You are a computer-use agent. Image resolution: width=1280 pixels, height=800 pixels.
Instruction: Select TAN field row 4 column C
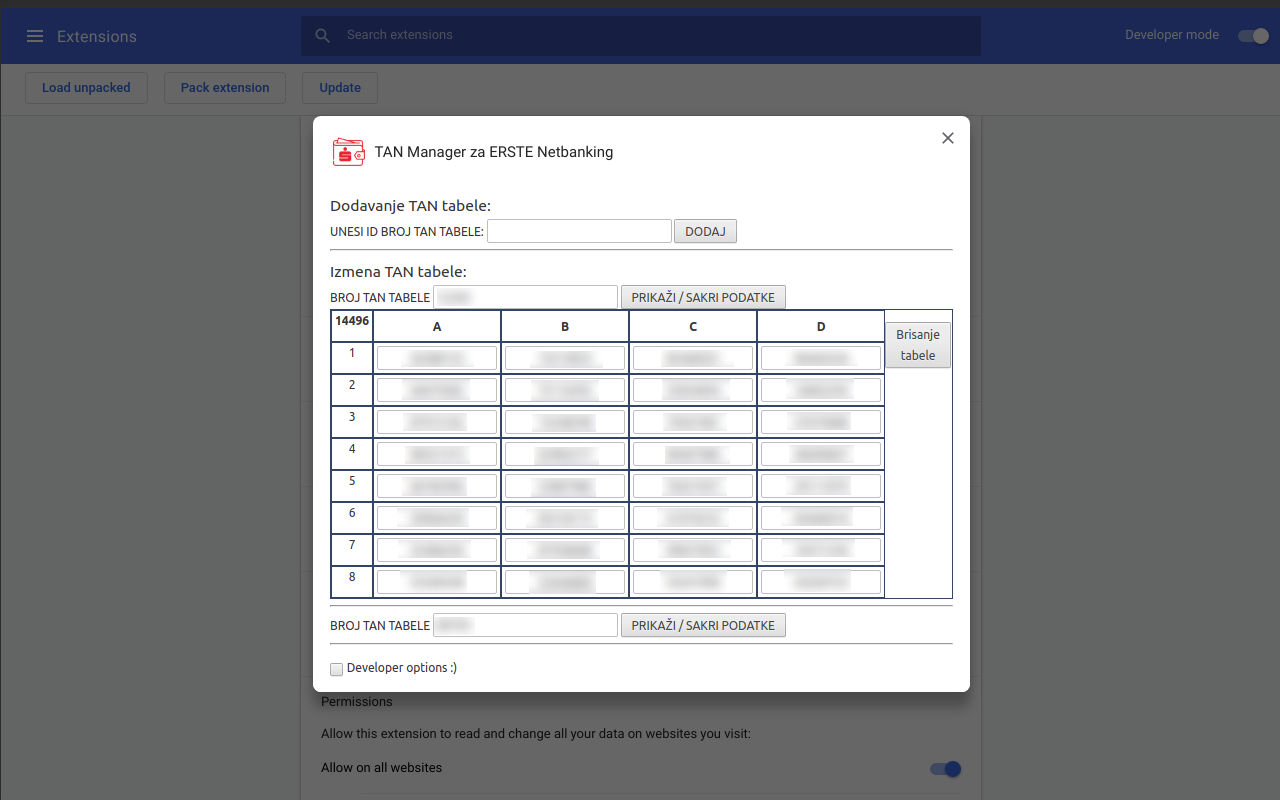pos(693,454)
